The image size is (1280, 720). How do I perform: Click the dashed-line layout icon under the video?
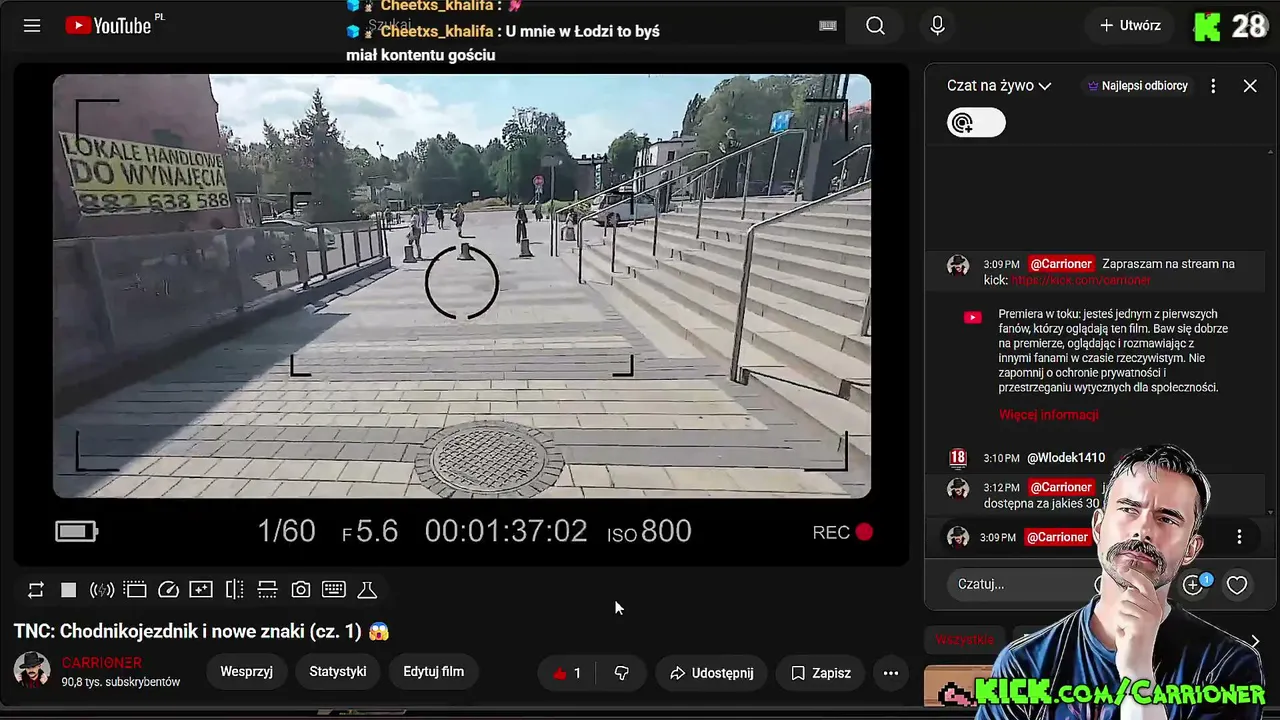pyautogui.click(x=267, y=590)
